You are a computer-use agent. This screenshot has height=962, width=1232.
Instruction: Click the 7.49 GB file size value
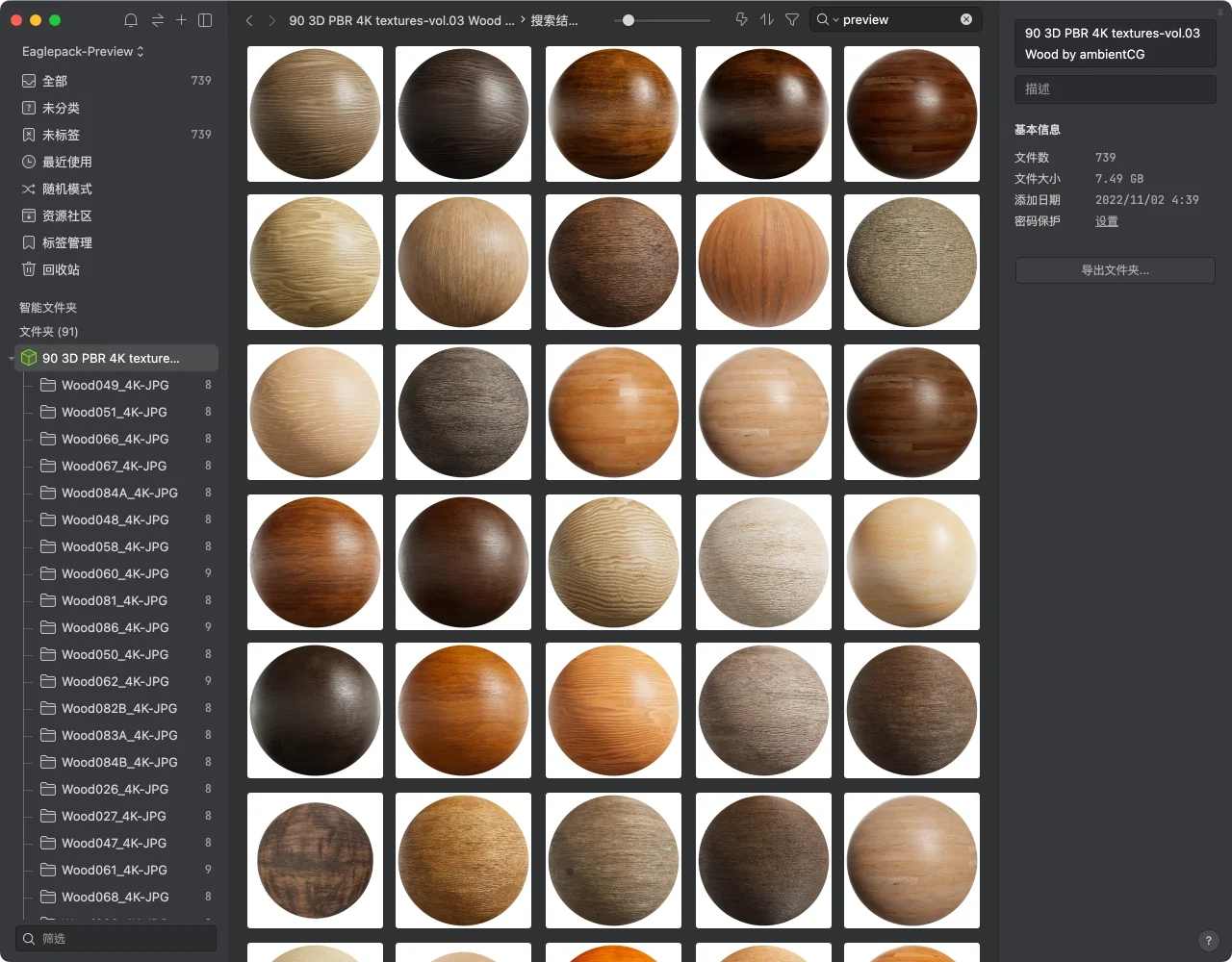point(1119,179)
